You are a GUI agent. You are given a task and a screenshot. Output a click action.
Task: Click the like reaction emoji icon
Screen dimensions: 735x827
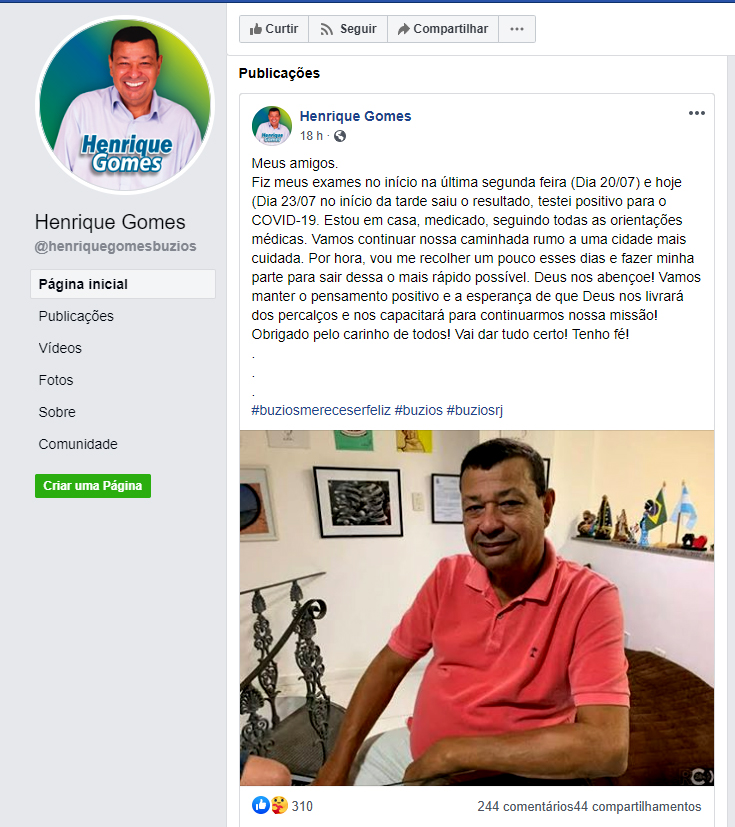pos(260,805)
